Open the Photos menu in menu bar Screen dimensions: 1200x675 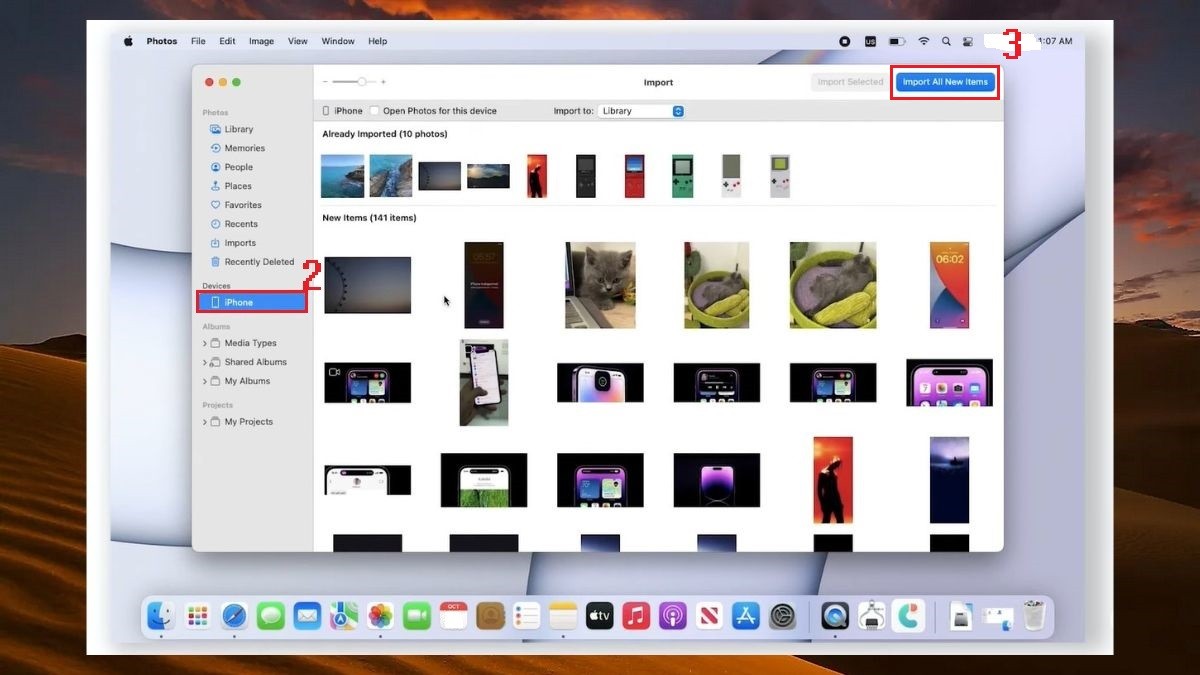(162, 41)
